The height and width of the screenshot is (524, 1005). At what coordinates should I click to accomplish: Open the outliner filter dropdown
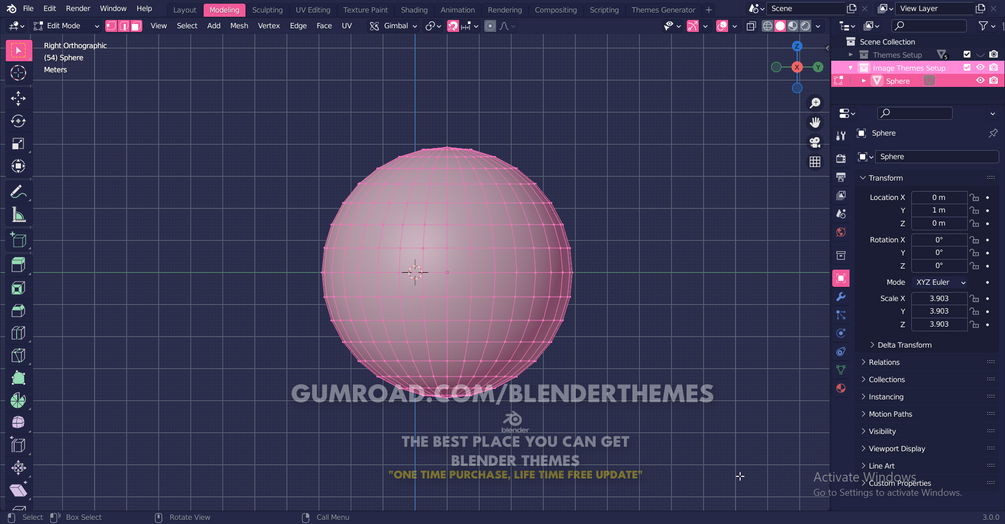986,26
